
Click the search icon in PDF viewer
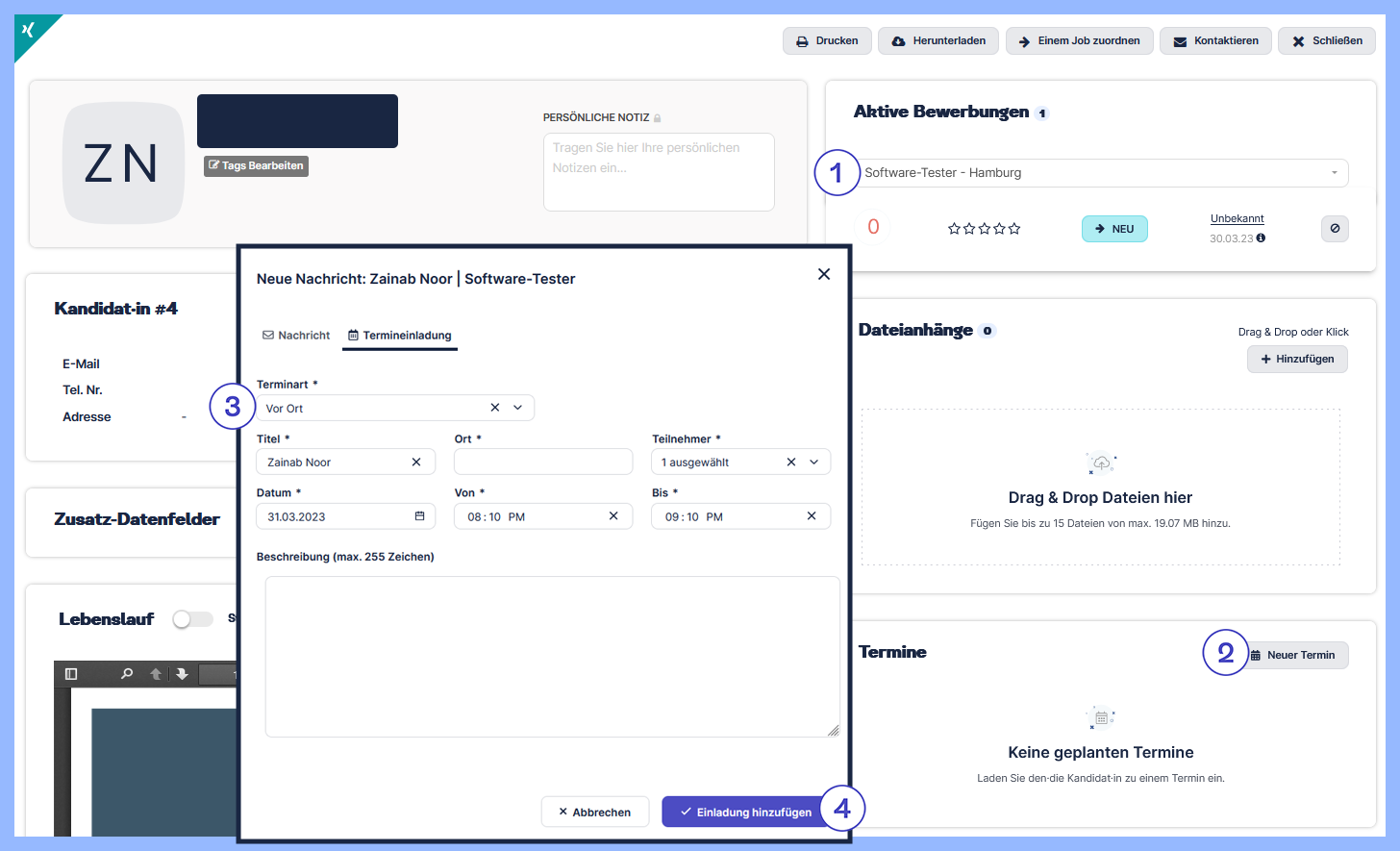(126, 674)
